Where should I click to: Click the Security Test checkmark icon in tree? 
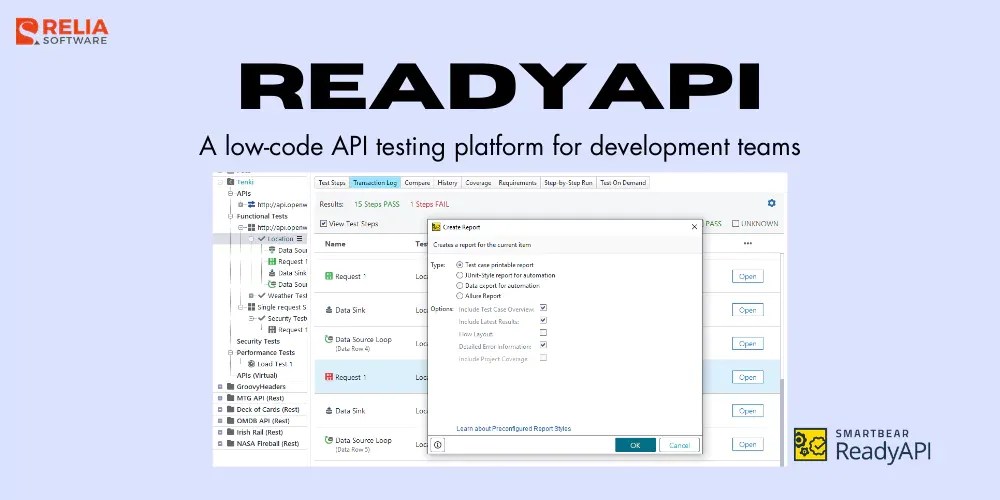(261, 318)
